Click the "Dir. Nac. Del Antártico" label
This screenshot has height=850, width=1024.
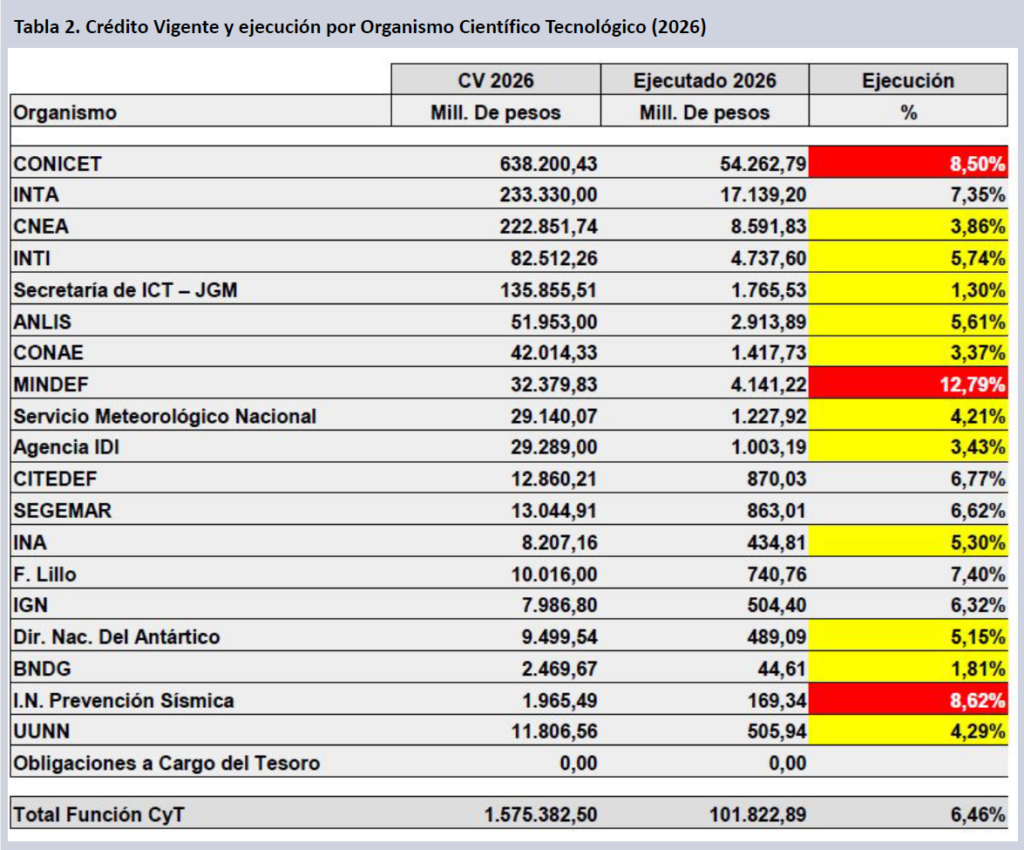[x=117, y=637]
